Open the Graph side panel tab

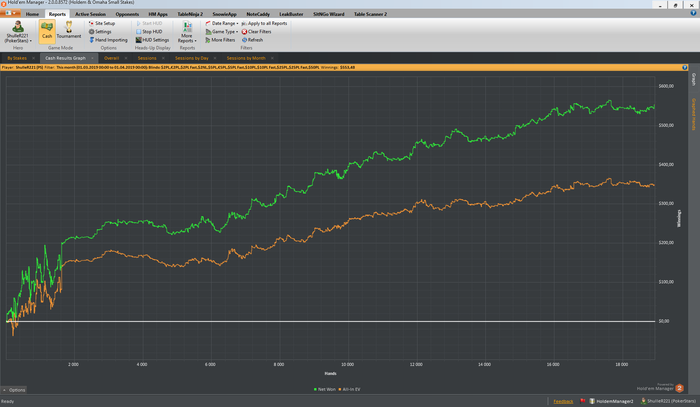click(694, 79)
